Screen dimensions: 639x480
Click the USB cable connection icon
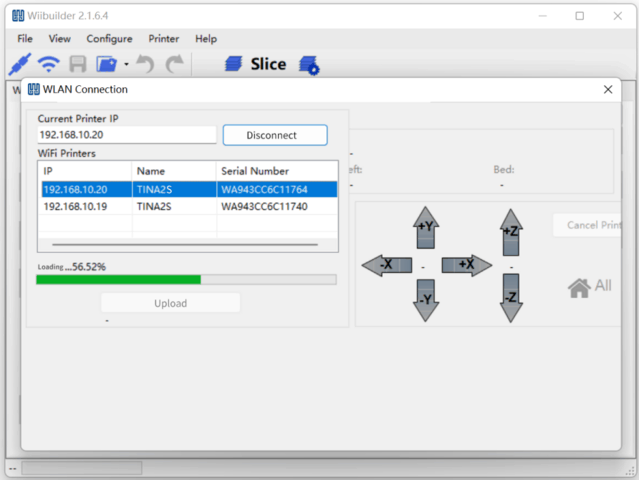[x=19, y=65]
